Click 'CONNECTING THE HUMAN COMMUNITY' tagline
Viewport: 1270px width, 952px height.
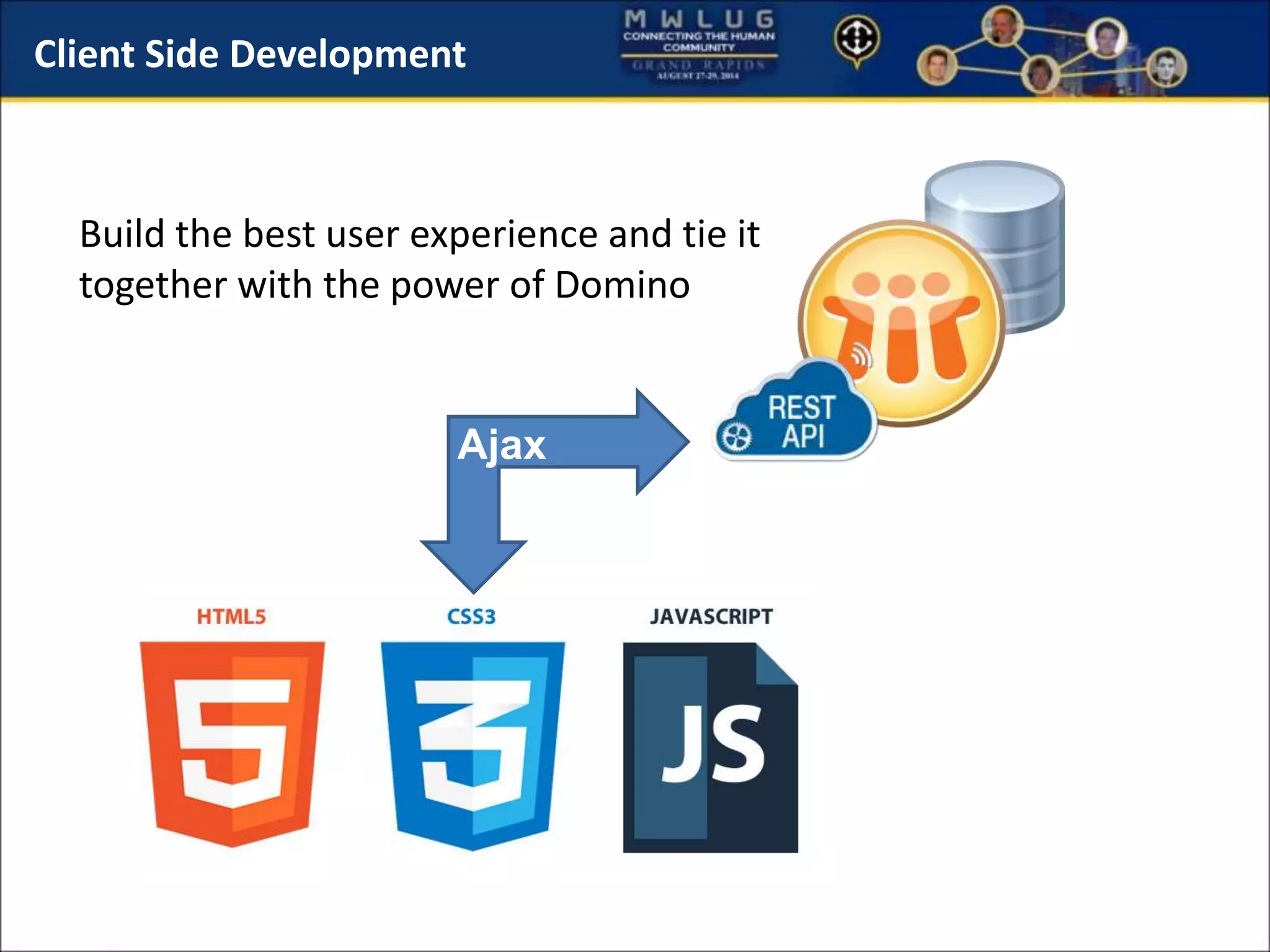[x=699, y=42]
